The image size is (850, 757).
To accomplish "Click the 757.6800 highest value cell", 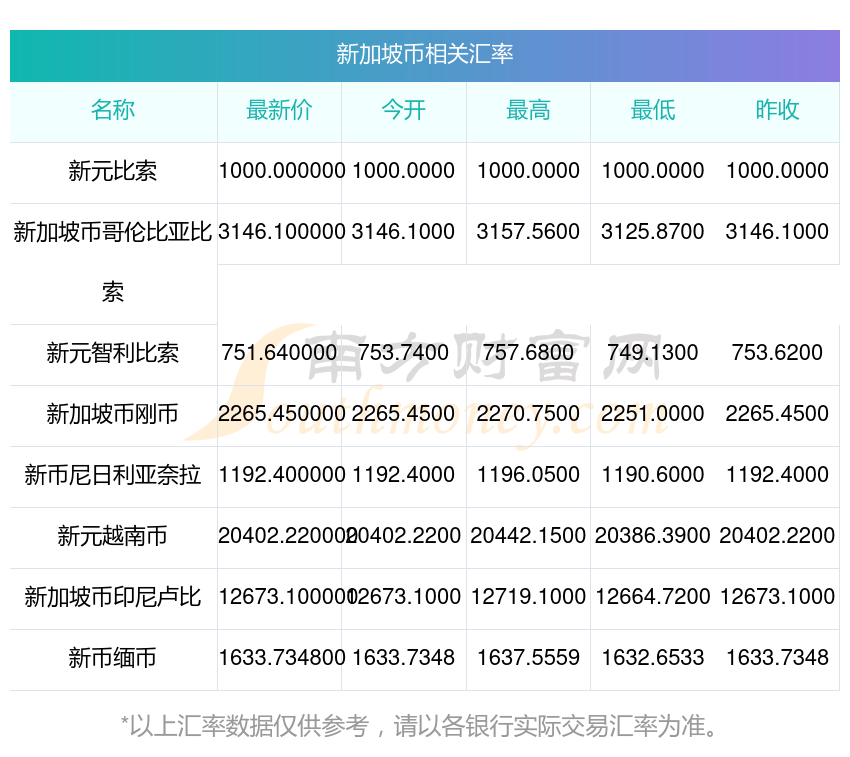I will pyautogui.click(x=528, y=352).
